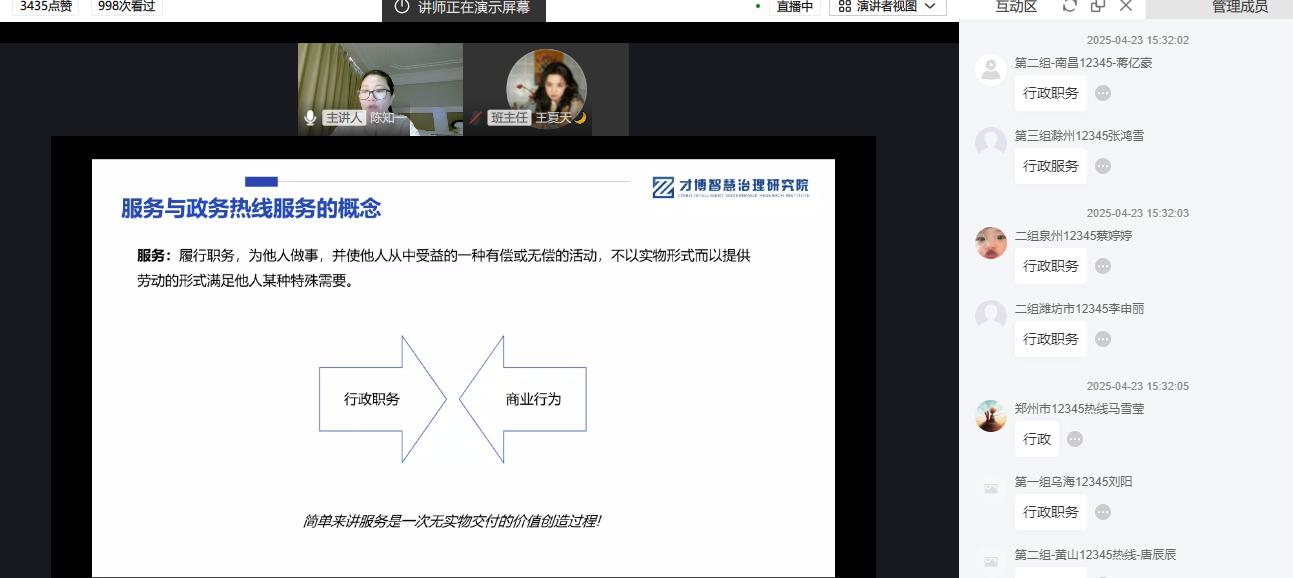Viewport: 1293px width, 578px height.
Task: Click the grid layout icon before 演讲者视图
Action: pos(845,7)
